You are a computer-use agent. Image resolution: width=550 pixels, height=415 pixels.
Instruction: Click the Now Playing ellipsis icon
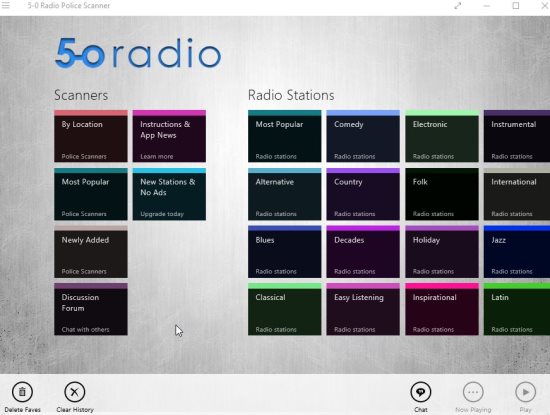pos(473,392)
